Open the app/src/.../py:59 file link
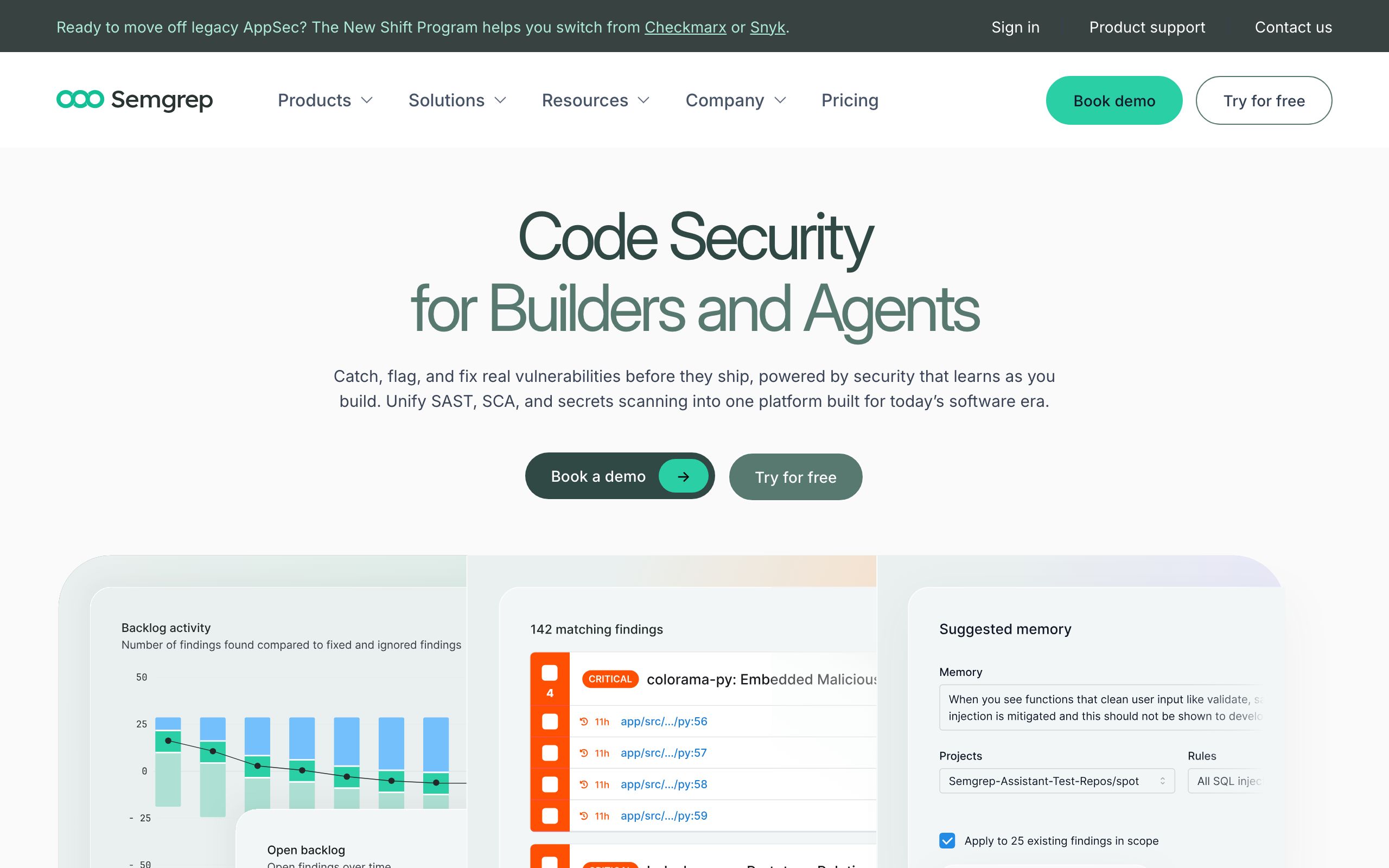 point(664,816)
